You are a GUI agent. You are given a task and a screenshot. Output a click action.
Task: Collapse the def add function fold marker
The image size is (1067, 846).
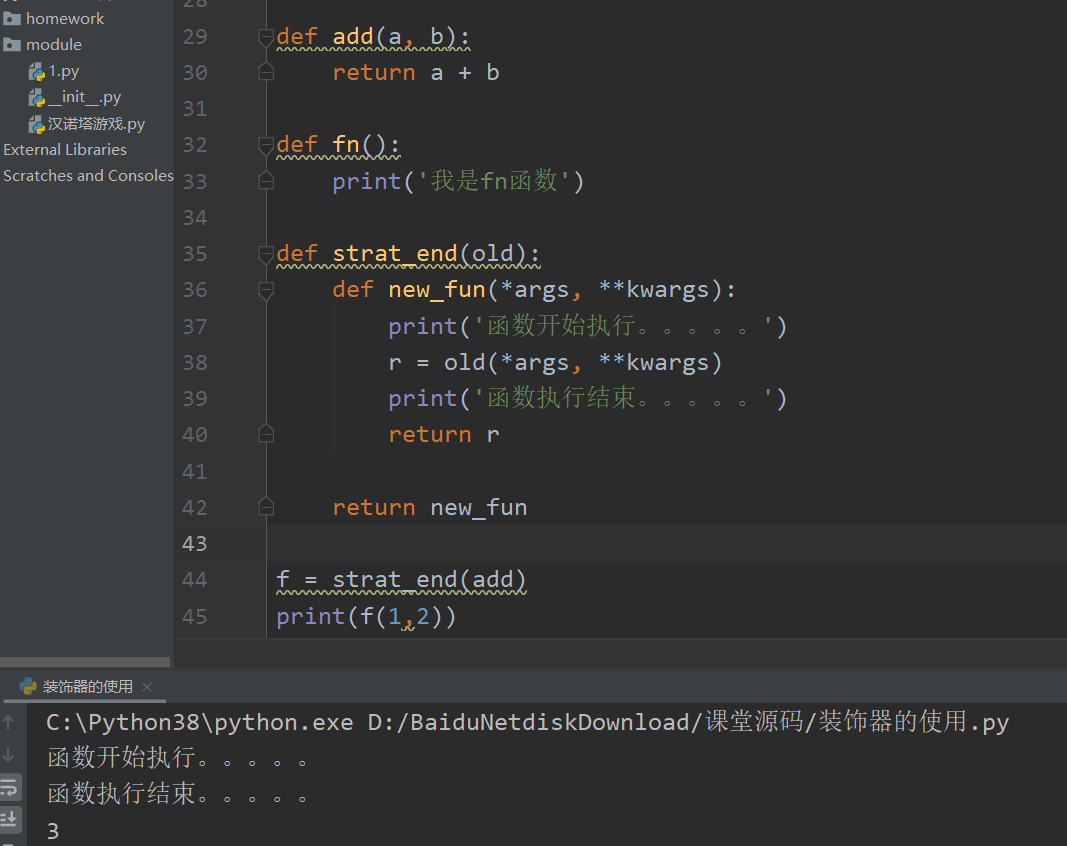click(266, 37)
